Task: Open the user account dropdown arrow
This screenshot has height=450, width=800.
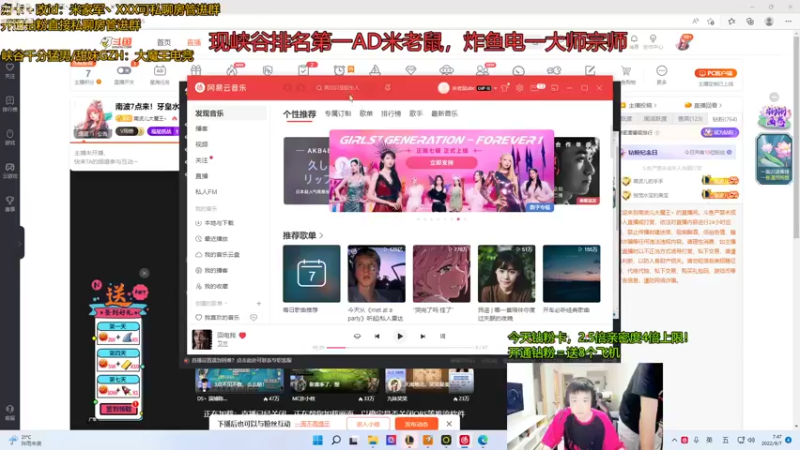Action: coord(495,88)
